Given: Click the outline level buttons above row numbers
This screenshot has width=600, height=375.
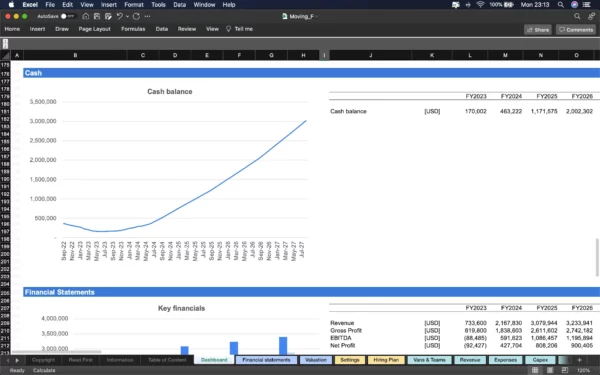Looking at the screenshot, I should click(x=5, y=44).
